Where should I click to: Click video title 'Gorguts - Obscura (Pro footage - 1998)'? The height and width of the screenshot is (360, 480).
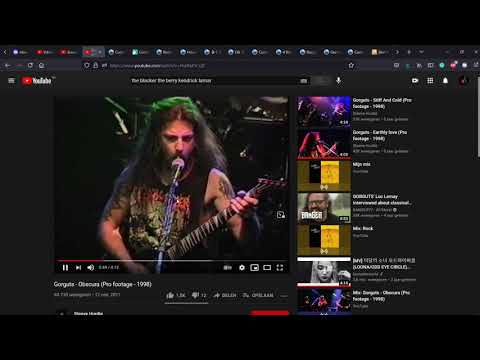pyautogui.click(x=103, y=284)
